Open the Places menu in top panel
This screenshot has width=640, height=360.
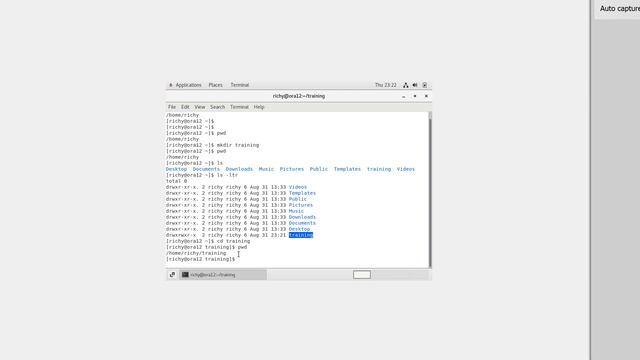point(216,85)
